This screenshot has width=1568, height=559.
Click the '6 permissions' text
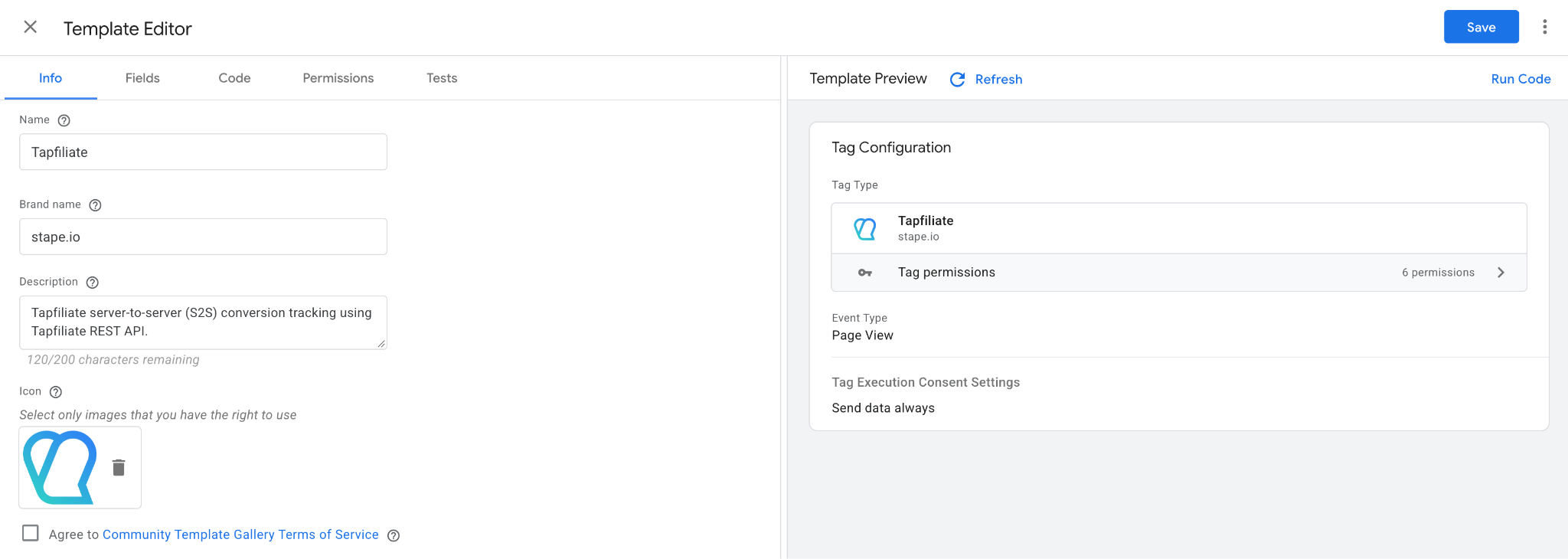pos(1438,273)
